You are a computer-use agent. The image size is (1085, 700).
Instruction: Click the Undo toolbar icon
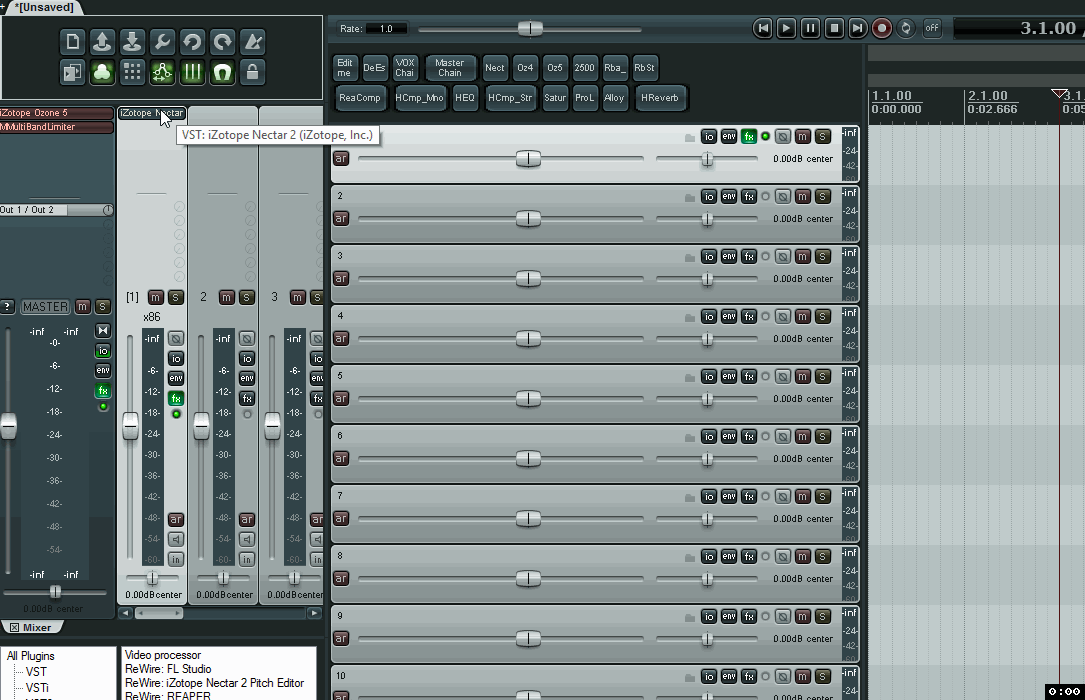pyautogui.click(x=192, y=42)
